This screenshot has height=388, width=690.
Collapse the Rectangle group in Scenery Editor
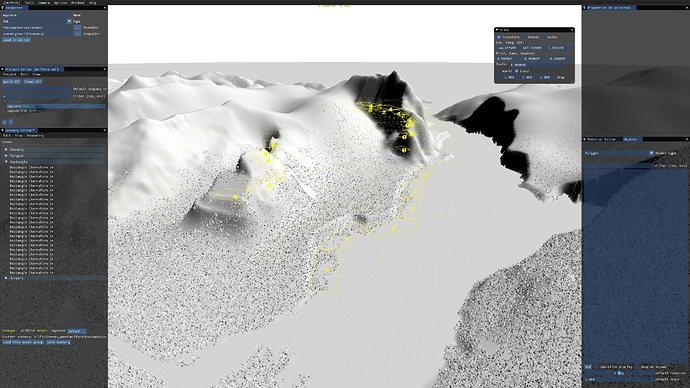(x=6, y=162)
